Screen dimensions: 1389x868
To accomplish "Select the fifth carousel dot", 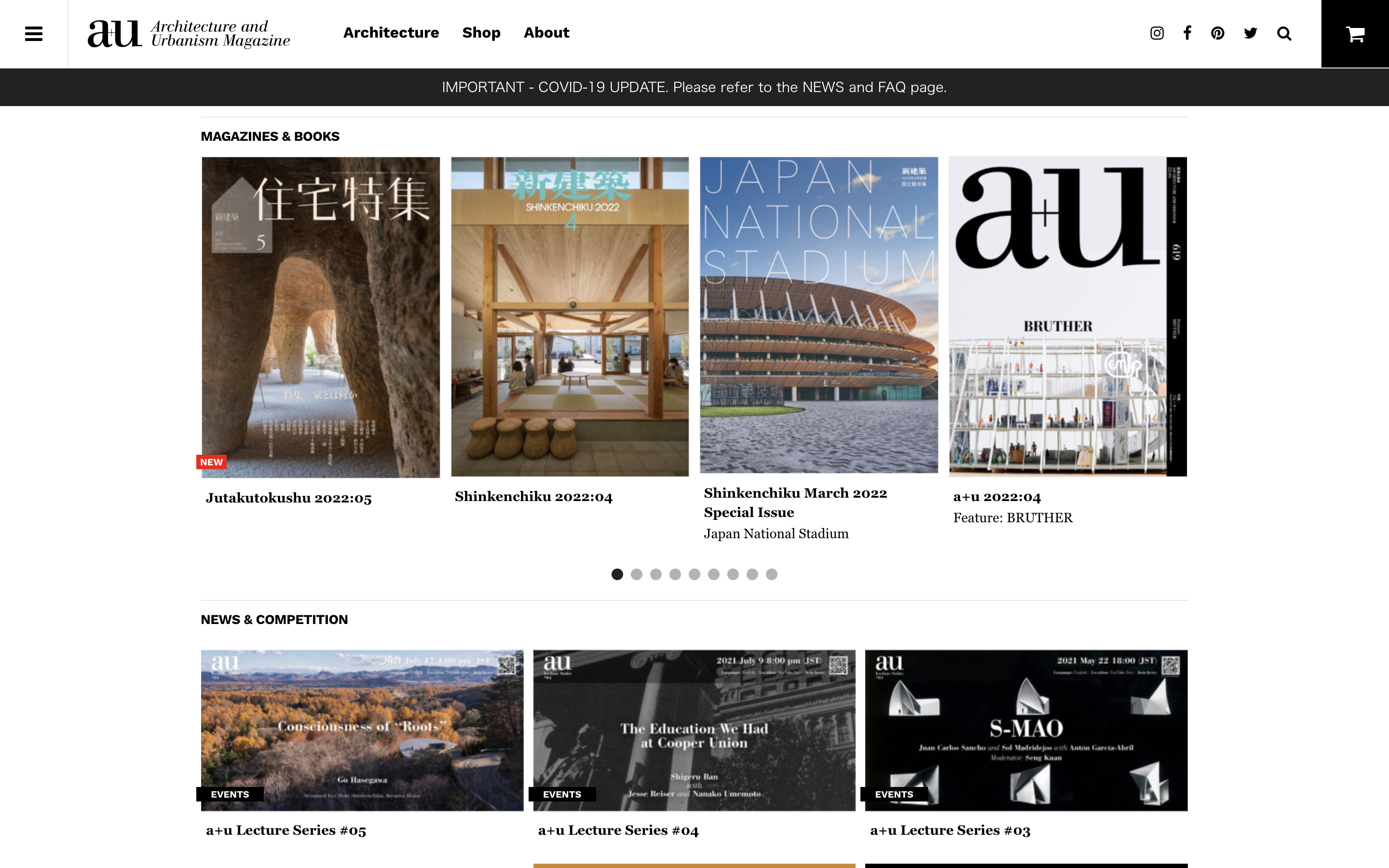I will point(694,574).
